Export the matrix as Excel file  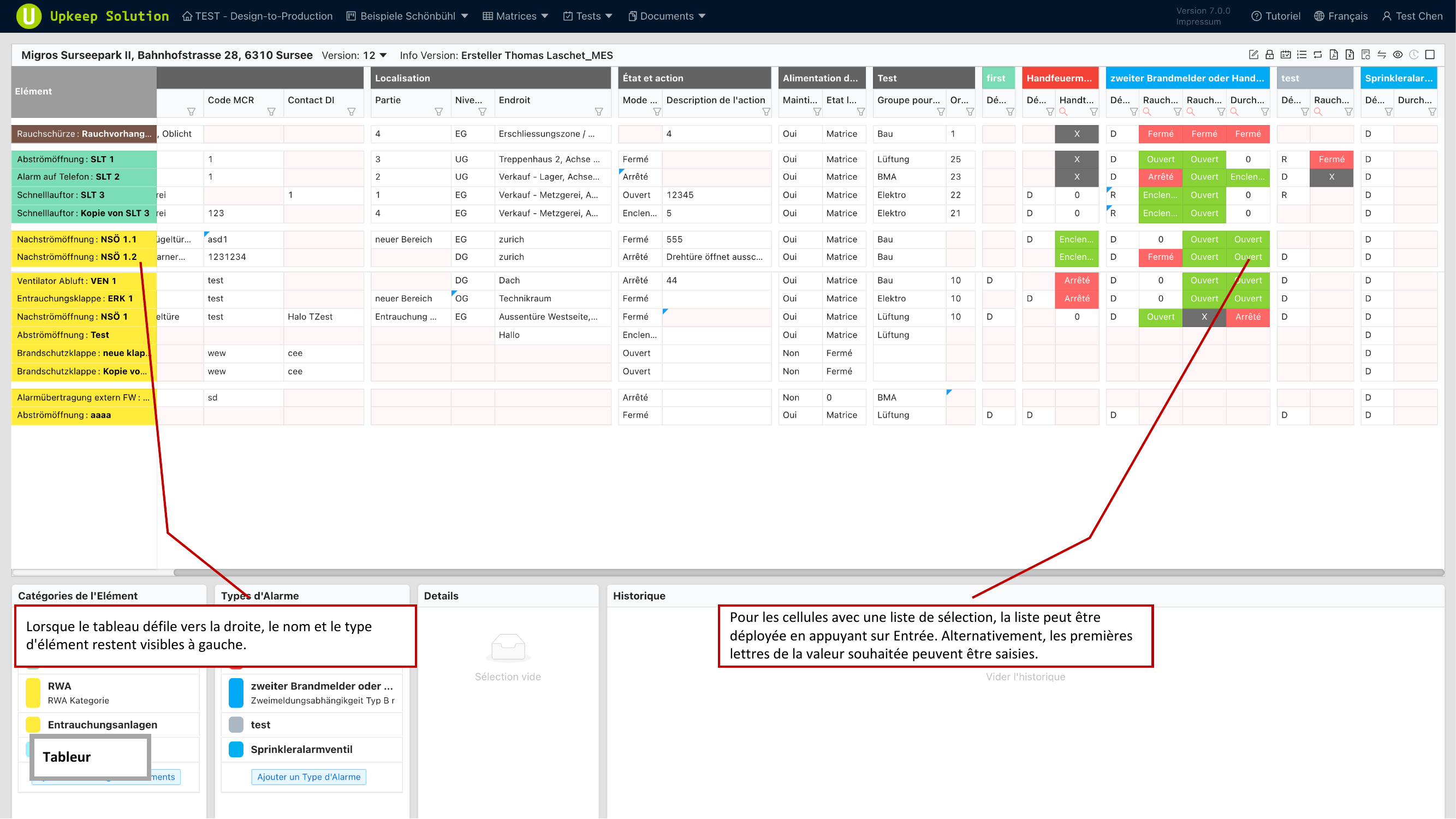[1350, 55]
